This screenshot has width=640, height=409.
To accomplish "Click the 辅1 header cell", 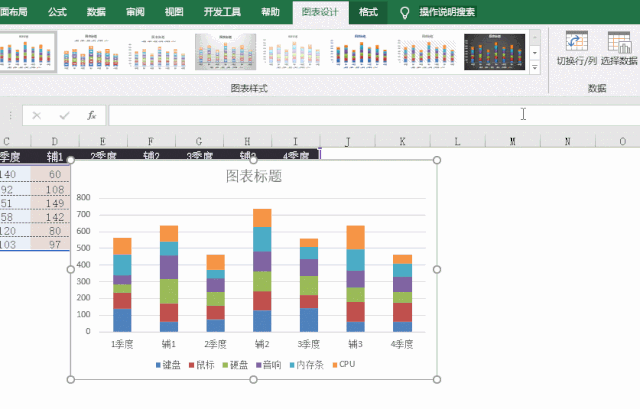I will 55,156.
